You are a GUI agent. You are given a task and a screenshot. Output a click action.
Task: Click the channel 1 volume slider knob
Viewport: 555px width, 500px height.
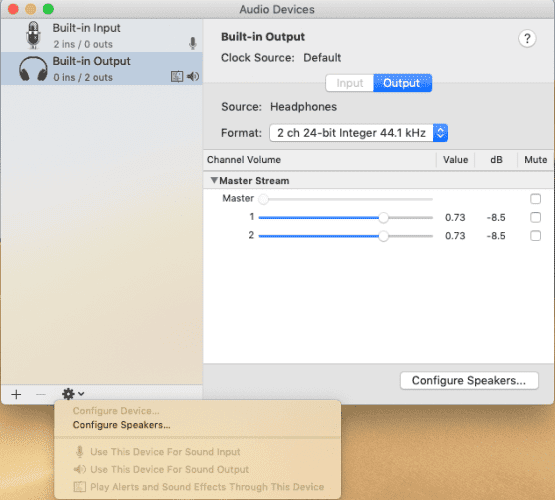click(x=383, y=218)
